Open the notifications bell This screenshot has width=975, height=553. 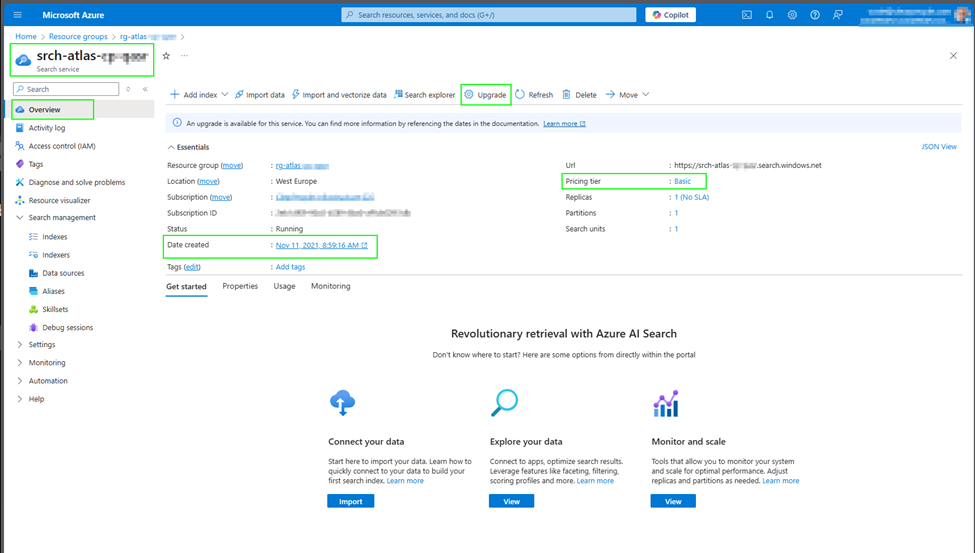coord(770,15)
